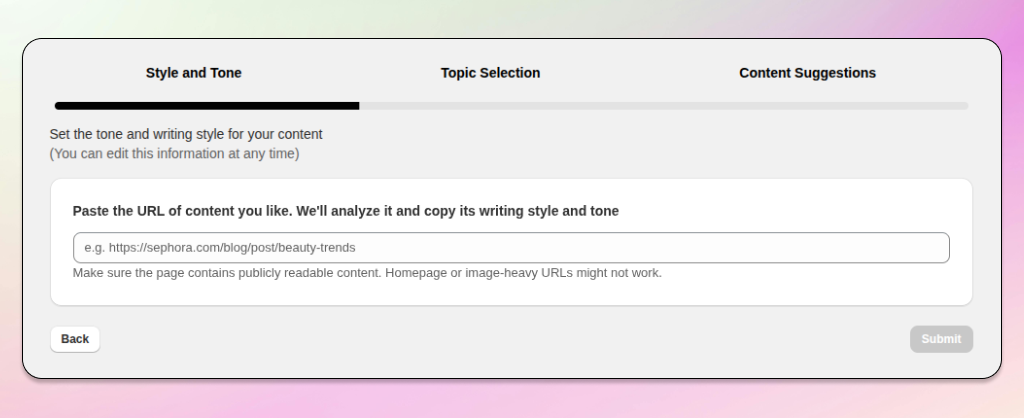
Task: Click the end of the filled progress segment
Action: pyautogui.click(x=356, y=105)
